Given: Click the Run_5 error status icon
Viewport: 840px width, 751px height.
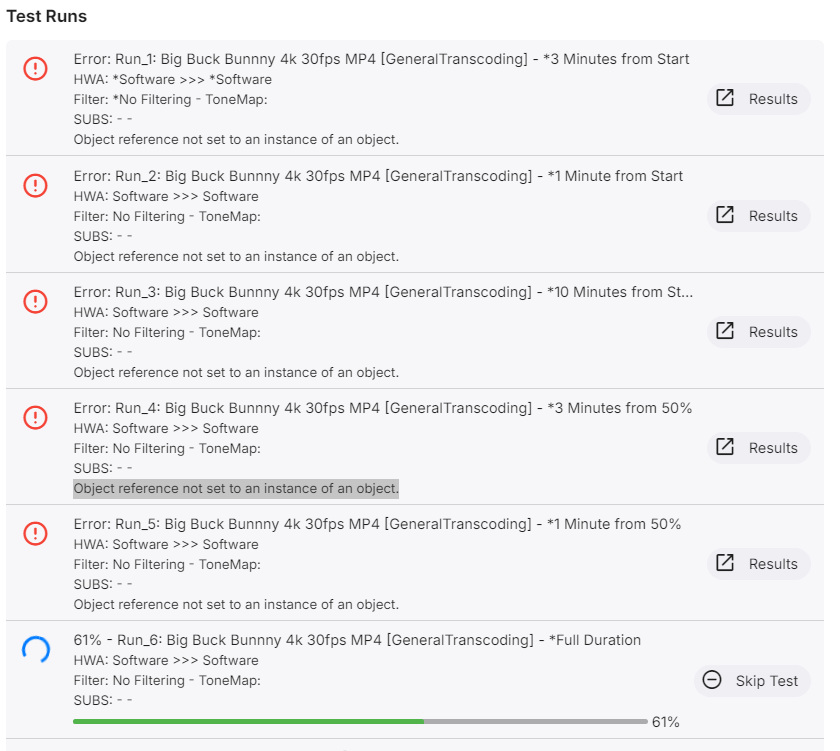Looking at the screenshot, I should 35,534.
